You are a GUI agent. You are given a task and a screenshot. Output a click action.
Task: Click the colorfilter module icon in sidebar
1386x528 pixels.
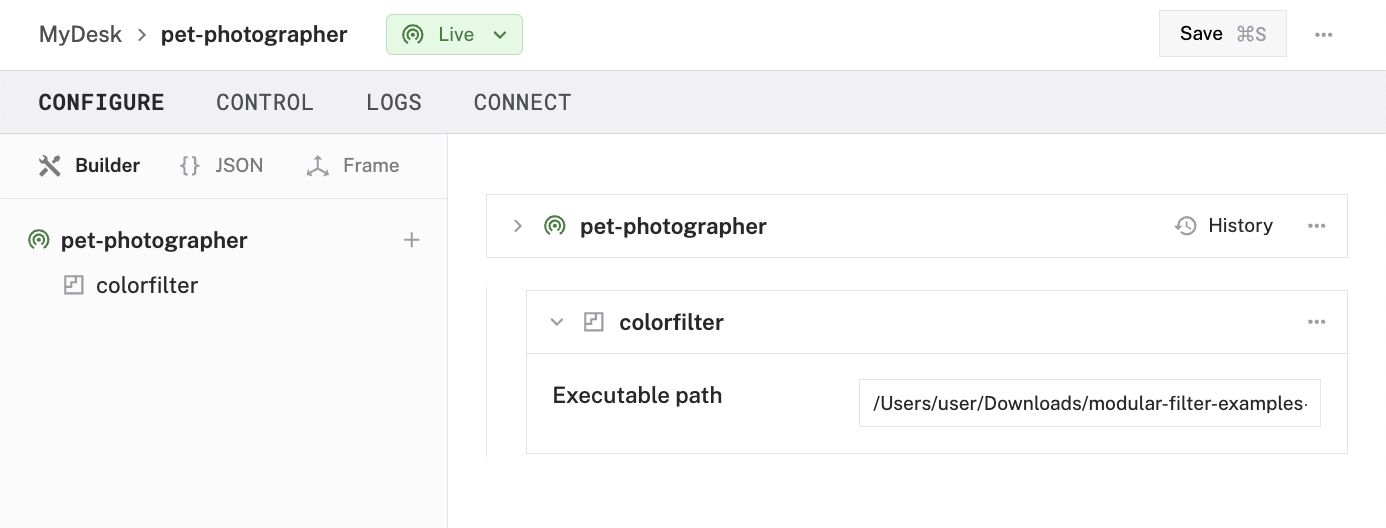coord(73,286)
